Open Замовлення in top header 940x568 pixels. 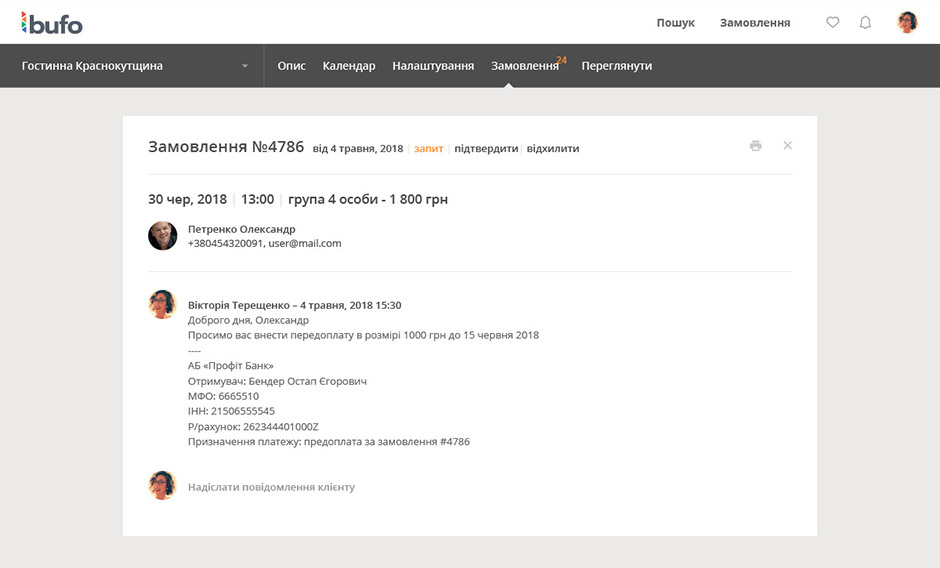(x=755, y=23)
